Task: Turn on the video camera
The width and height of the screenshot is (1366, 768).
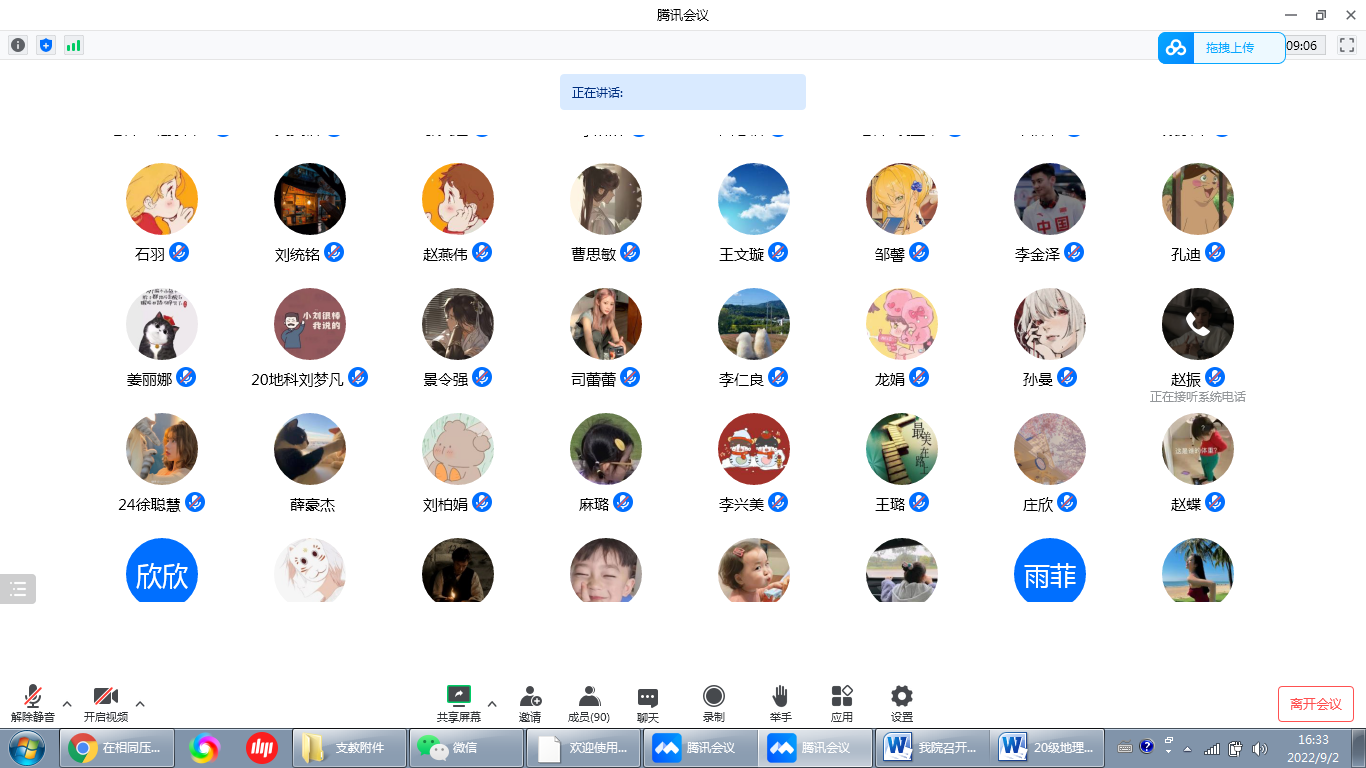Action: pos(106,703)
